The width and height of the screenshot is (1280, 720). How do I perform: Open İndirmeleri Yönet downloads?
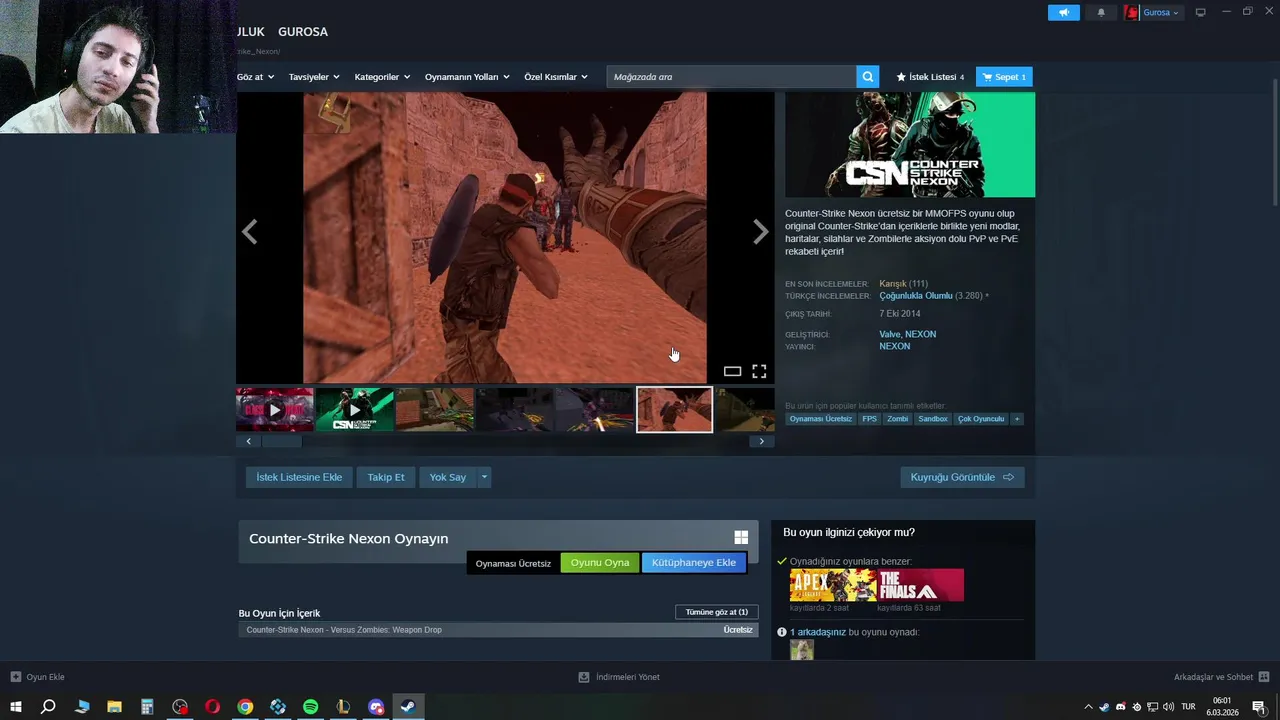point(619,677)
